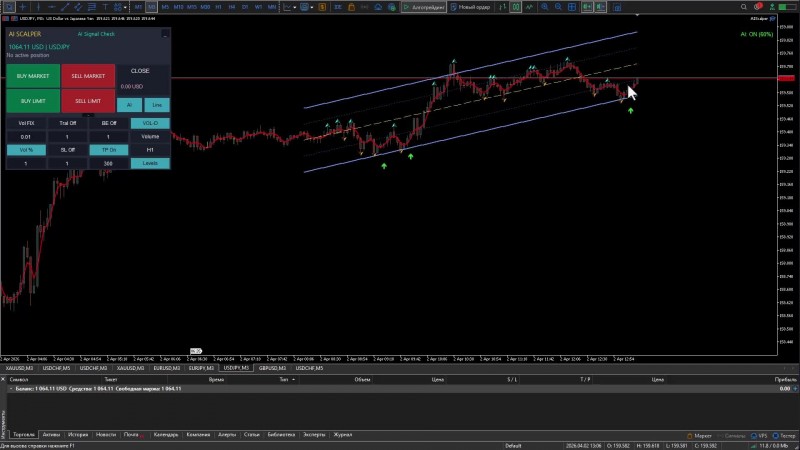Select the horizontal line drawing tool
Image resolution: width=800 pixels, height=450 pixels.
[52, 7]
